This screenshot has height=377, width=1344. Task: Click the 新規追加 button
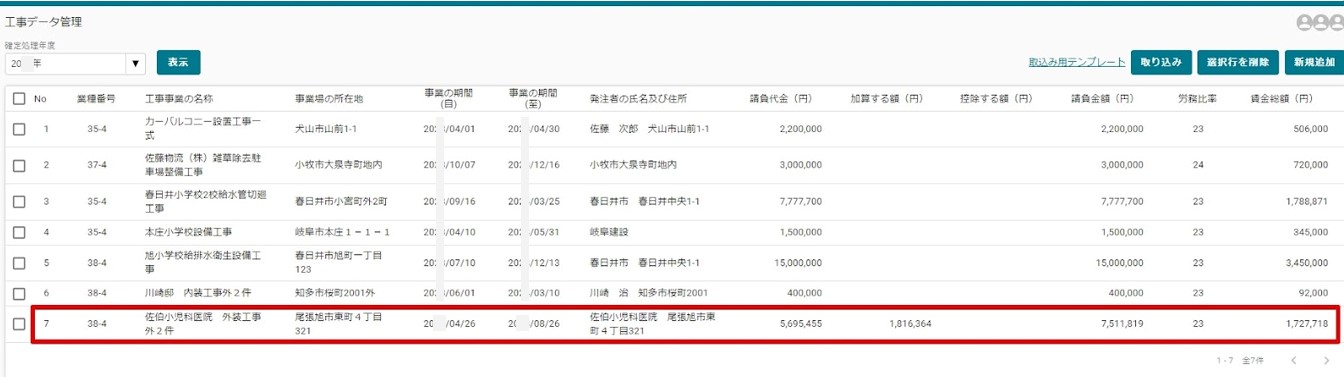[1313, 62]
